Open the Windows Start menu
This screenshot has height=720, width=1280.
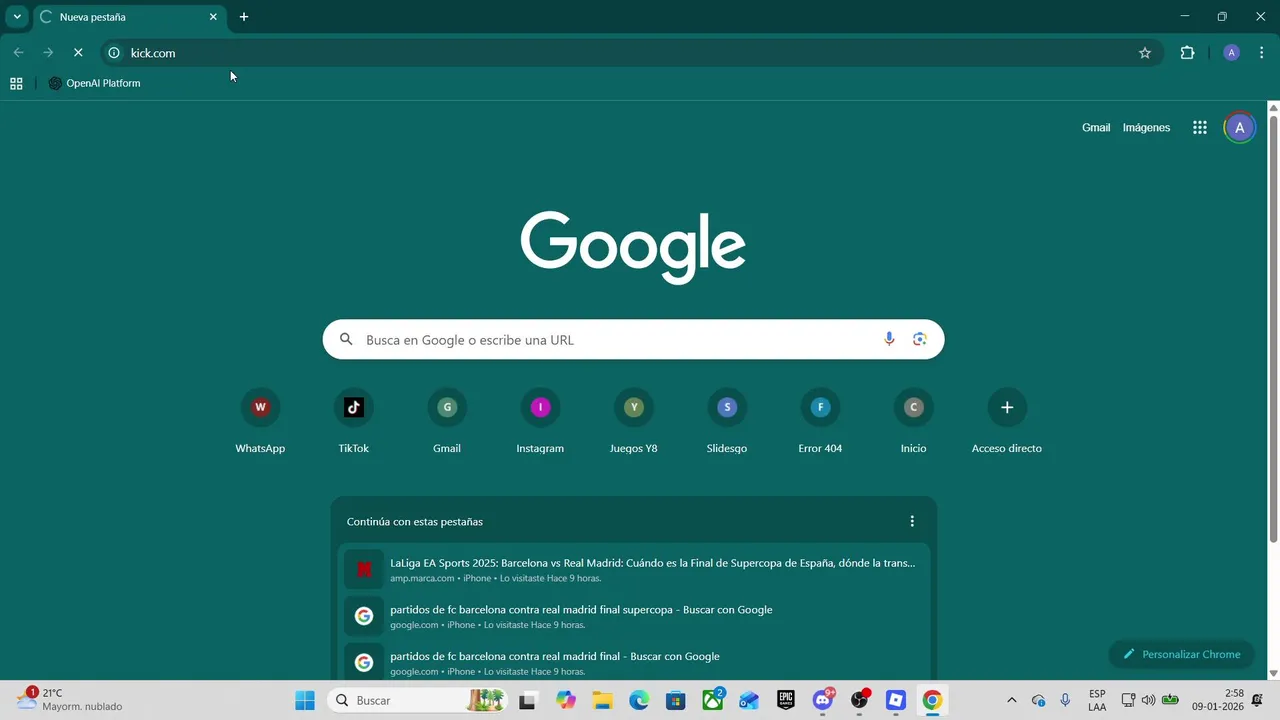click(305, 700)
